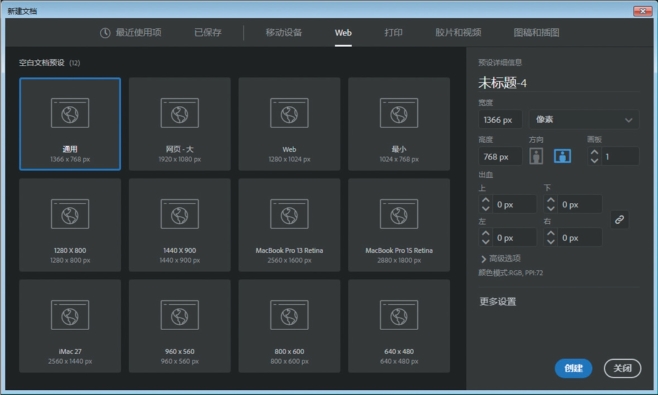658x395 pixels.
Task: Click the 关闭 close button
Action: coord(622,368)
